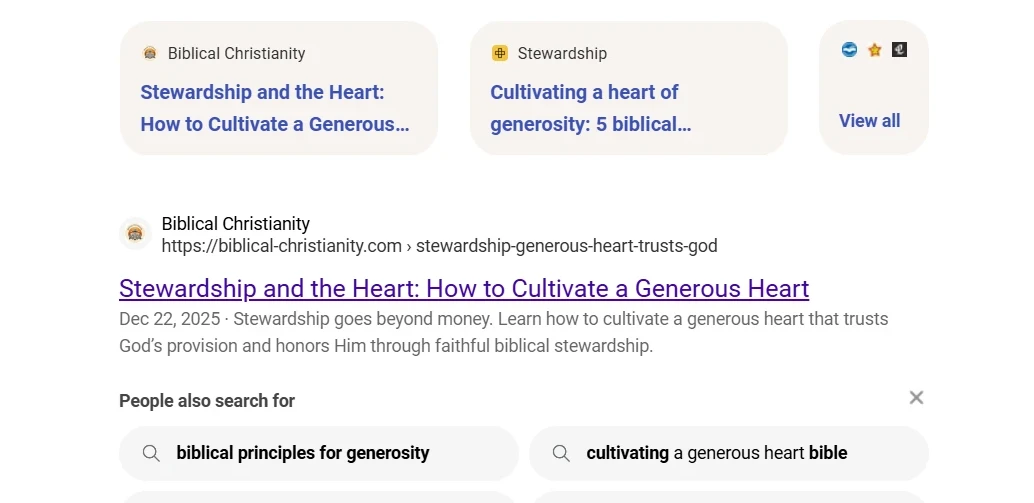Click 'Stewardship' source label in second card
The width and height of the screenshot is (1034, 503).
tap(562, 54)
